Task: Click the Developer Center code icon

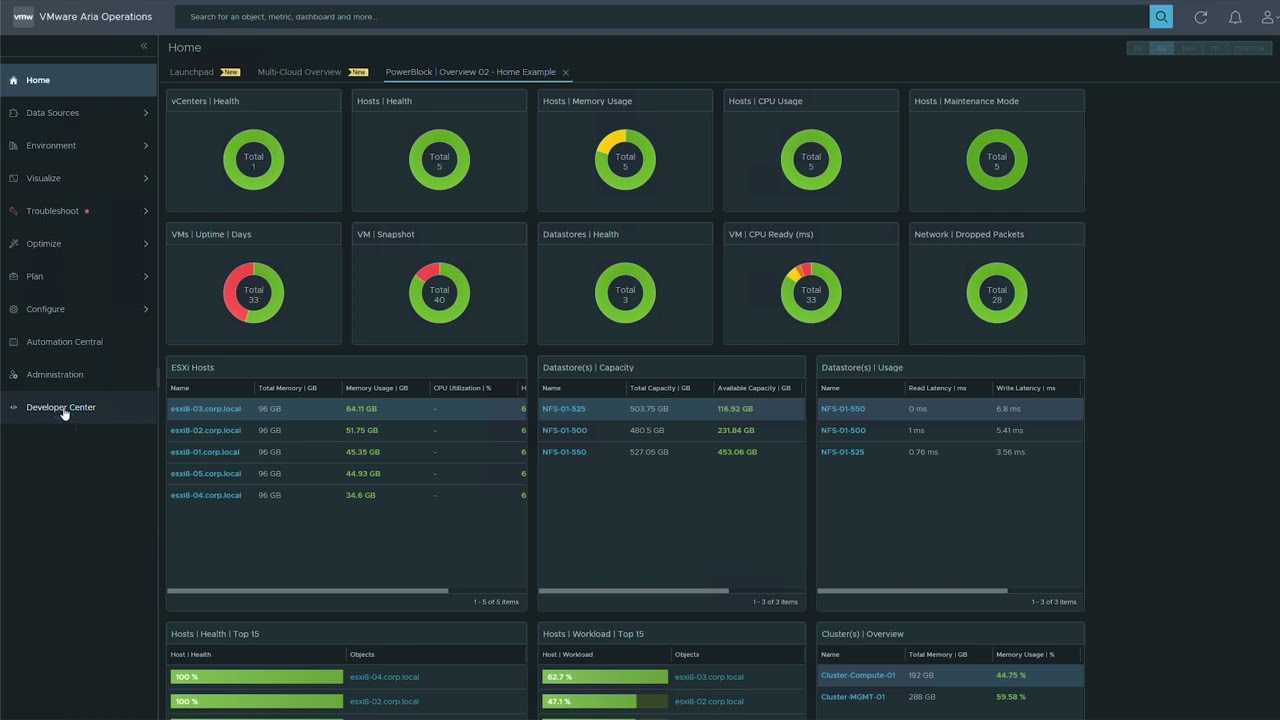Action: coord(13,407)
